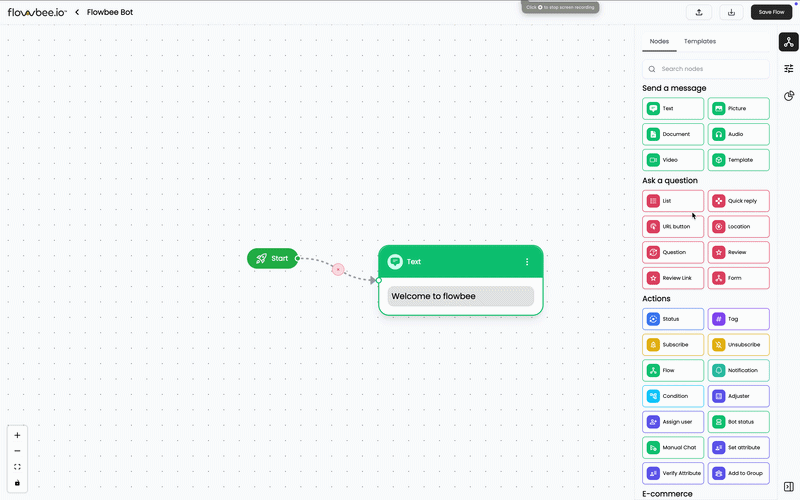Click the upload icon in top bar
The height and width of the screenshot is (500, 800).
[x=698, y=12]
